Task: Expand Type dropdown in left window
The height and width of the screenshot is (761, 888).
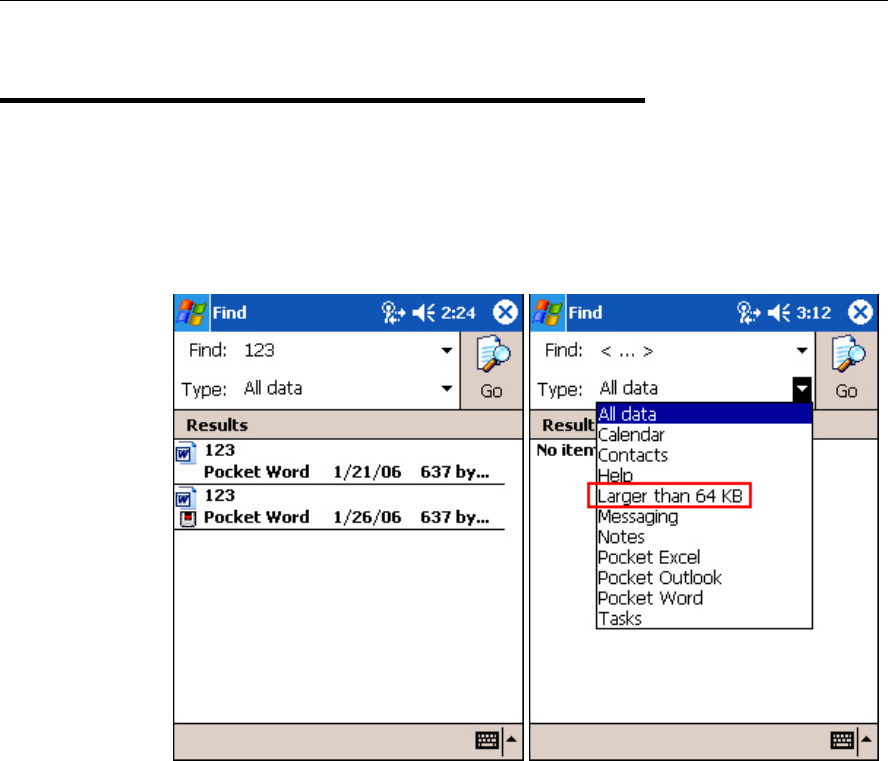Action: tap(447, 388)
